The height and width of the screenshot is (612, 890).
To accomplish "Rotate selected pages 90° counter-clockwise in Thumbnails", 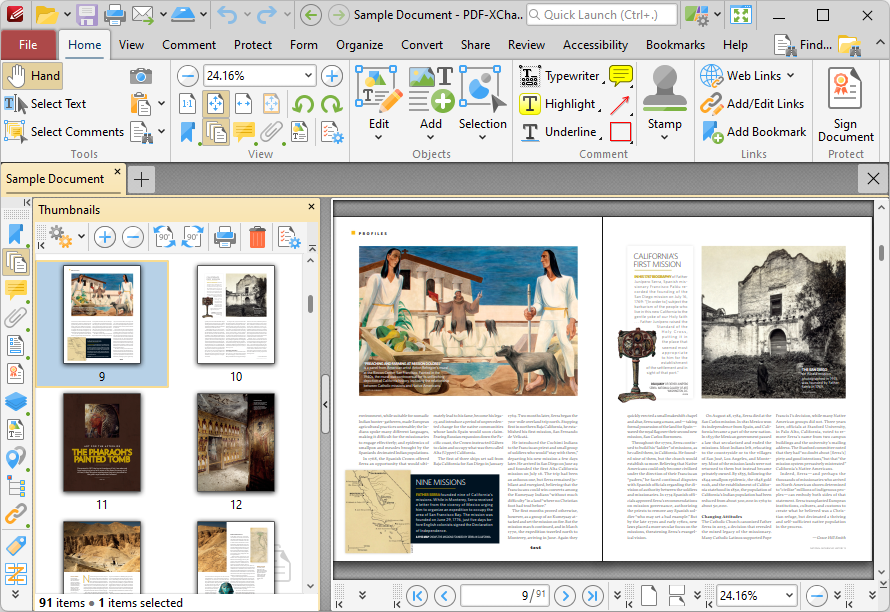I will [x=165, y=236].
